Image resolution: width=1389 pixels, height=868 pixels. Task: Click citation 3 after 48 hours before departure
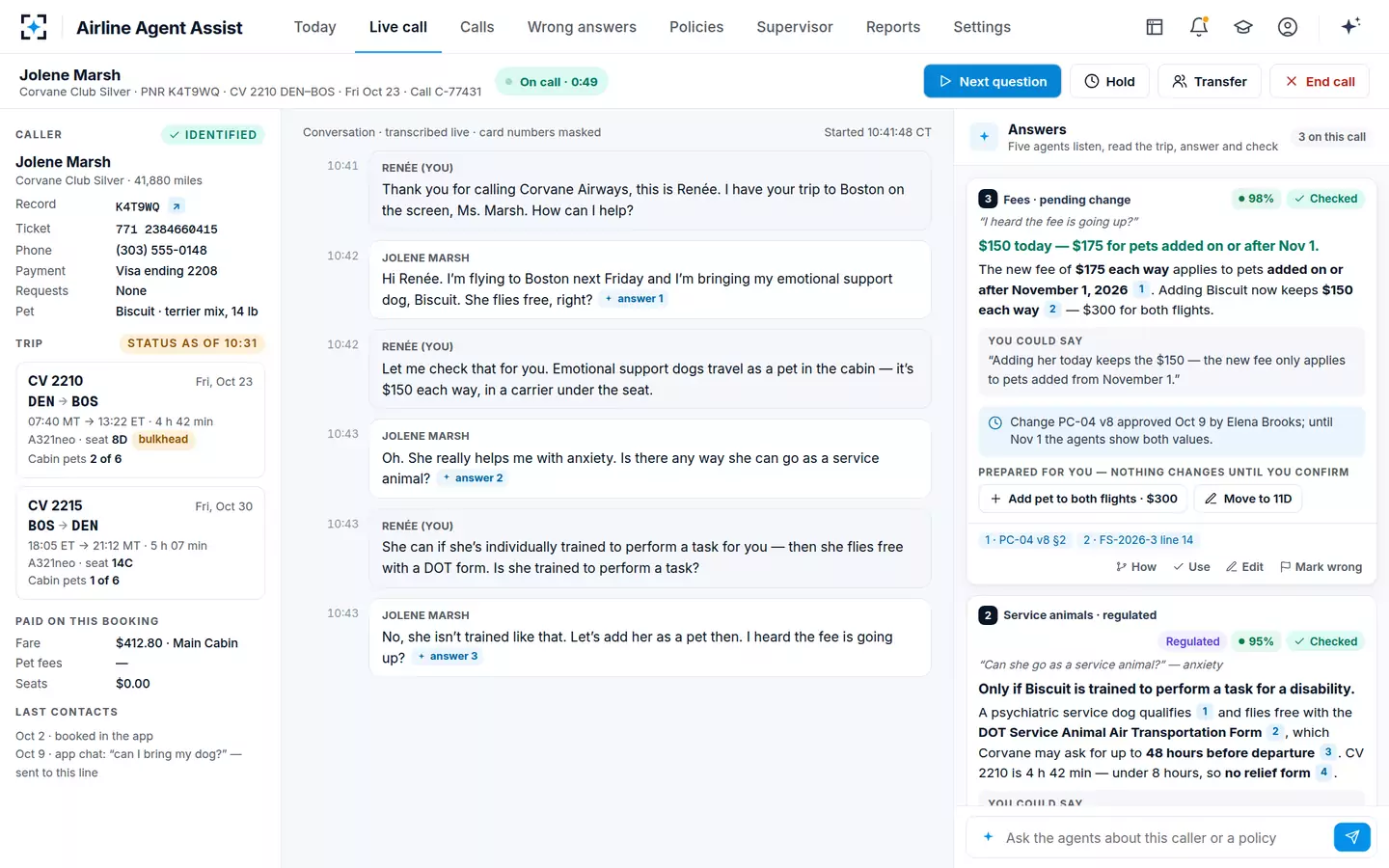pyautogui.click(x=1328, y=752)
